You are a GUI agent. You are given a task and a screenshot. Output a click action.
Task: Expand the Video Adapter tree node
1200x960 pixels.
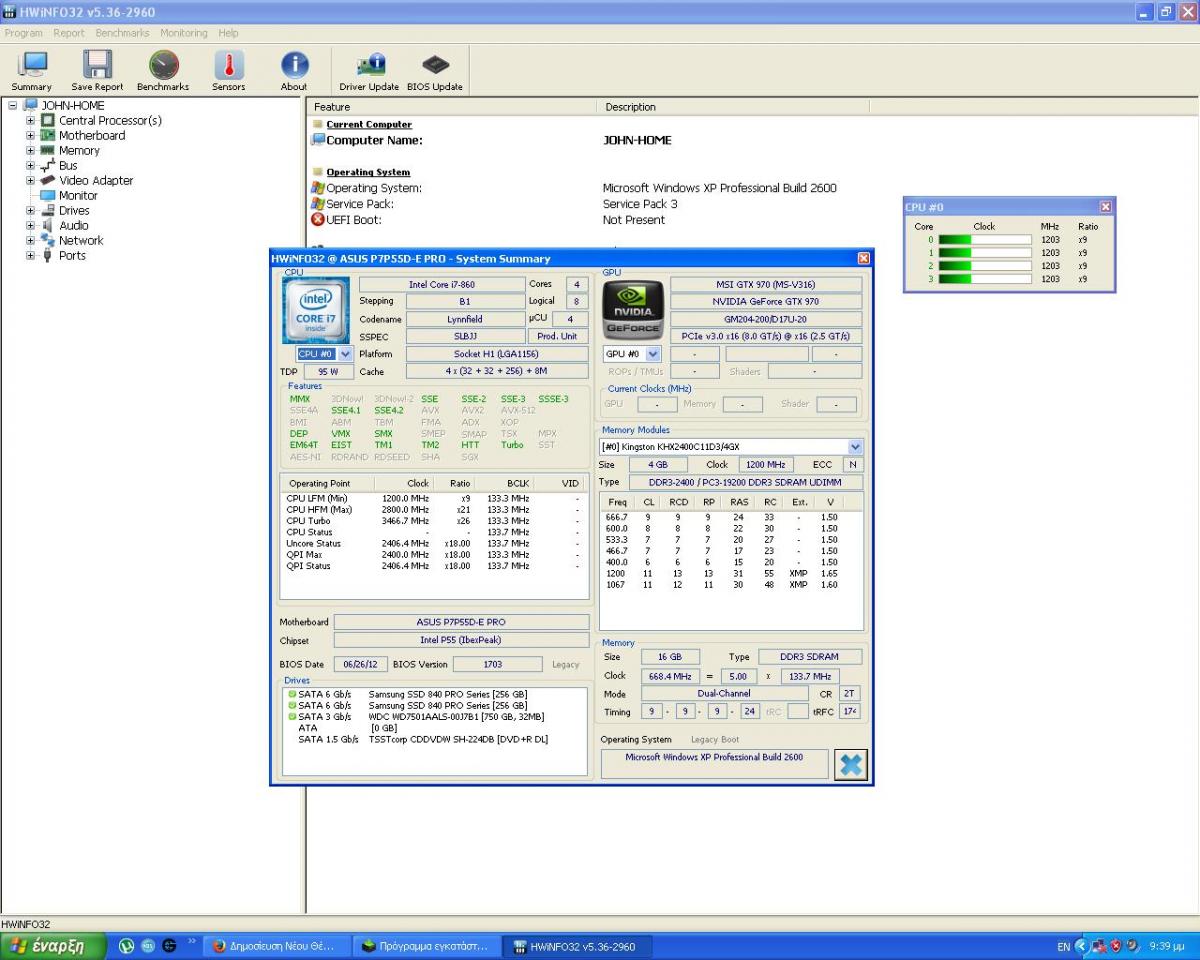(x=30, y=181)
